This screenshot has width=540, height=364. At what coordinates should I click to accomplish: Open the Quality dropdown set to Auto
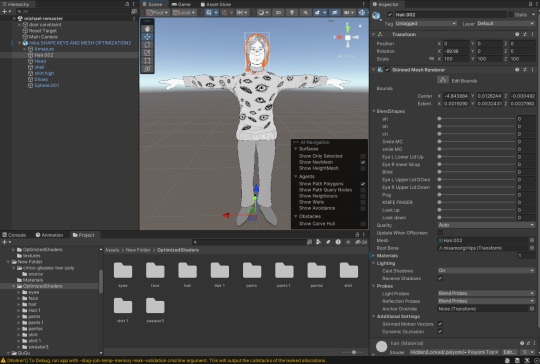click(486, 225)
